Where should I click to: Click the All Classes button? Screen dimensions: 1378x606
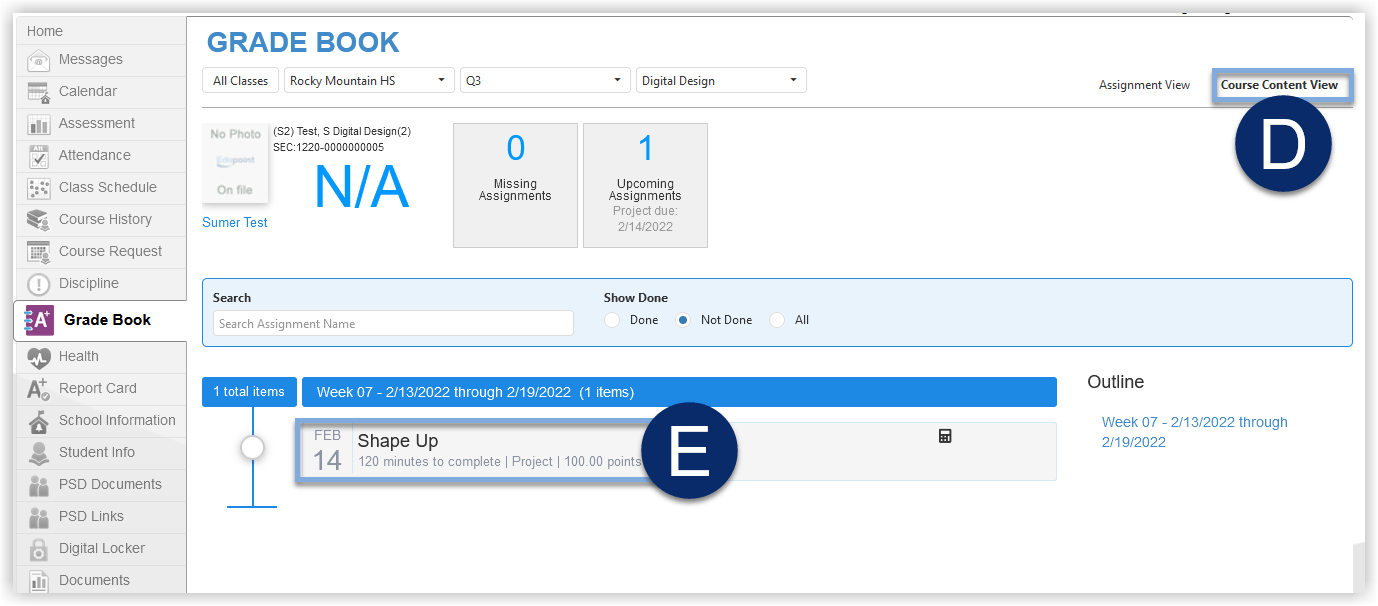tap(241, 81)
